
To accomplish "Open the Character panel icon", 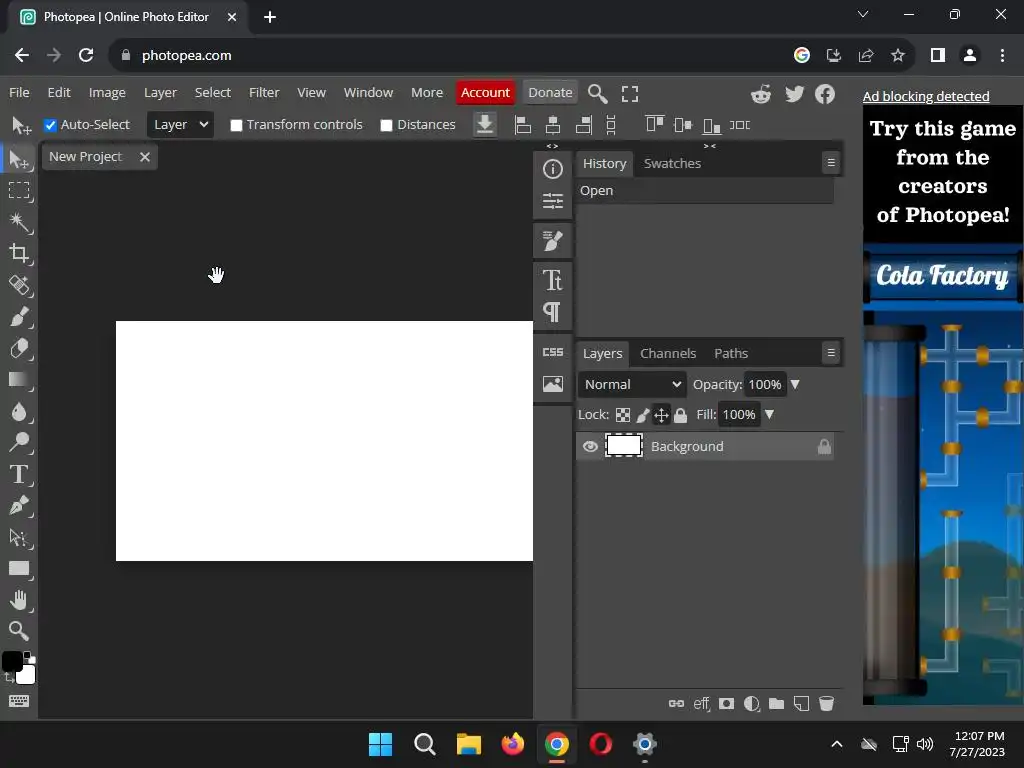I will (x=552, y=280).
